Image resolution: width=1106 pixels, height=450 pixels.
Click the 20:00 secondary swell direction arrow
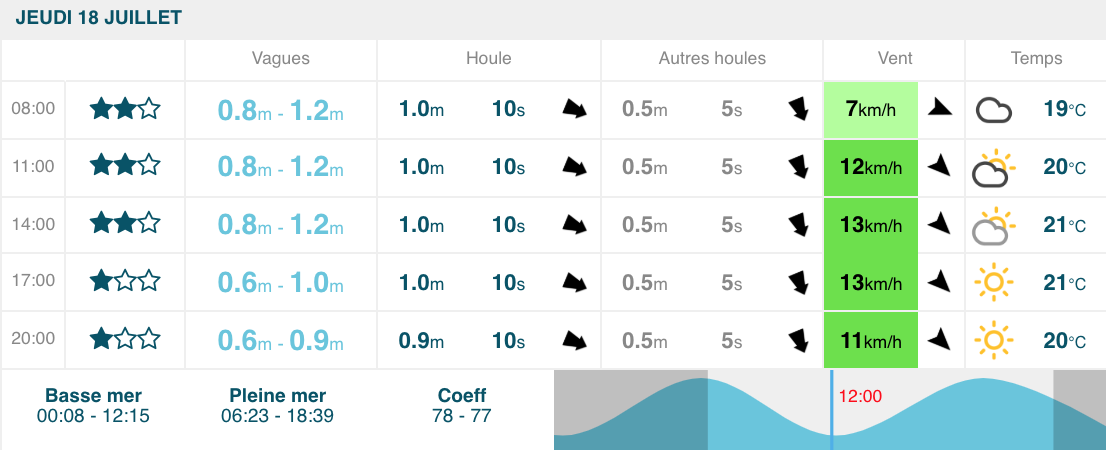798,341
